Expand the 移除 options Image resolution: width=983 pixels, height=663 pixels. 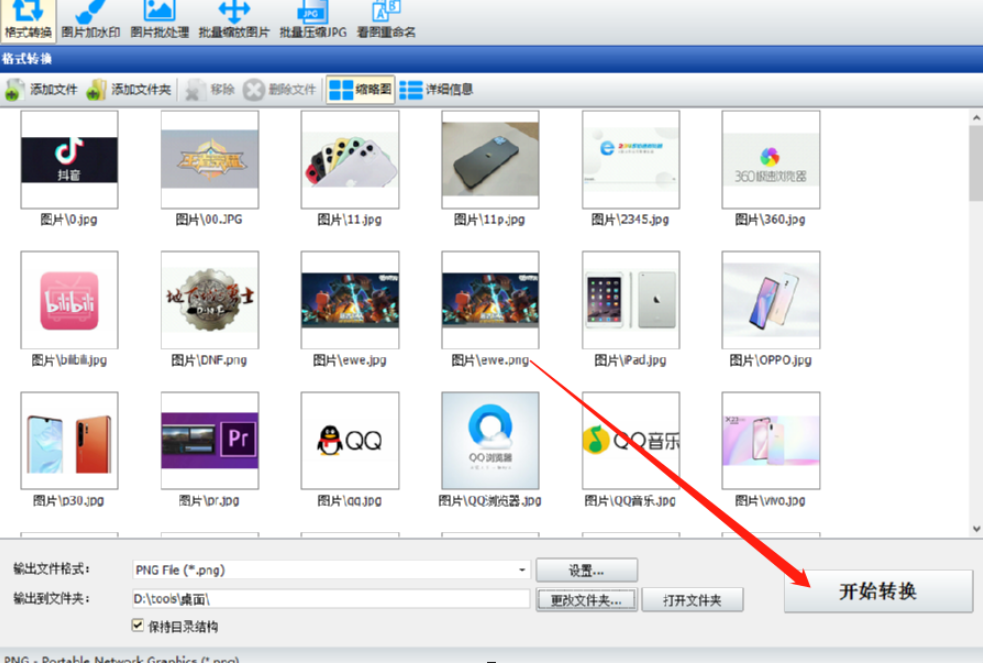point(214,89)
